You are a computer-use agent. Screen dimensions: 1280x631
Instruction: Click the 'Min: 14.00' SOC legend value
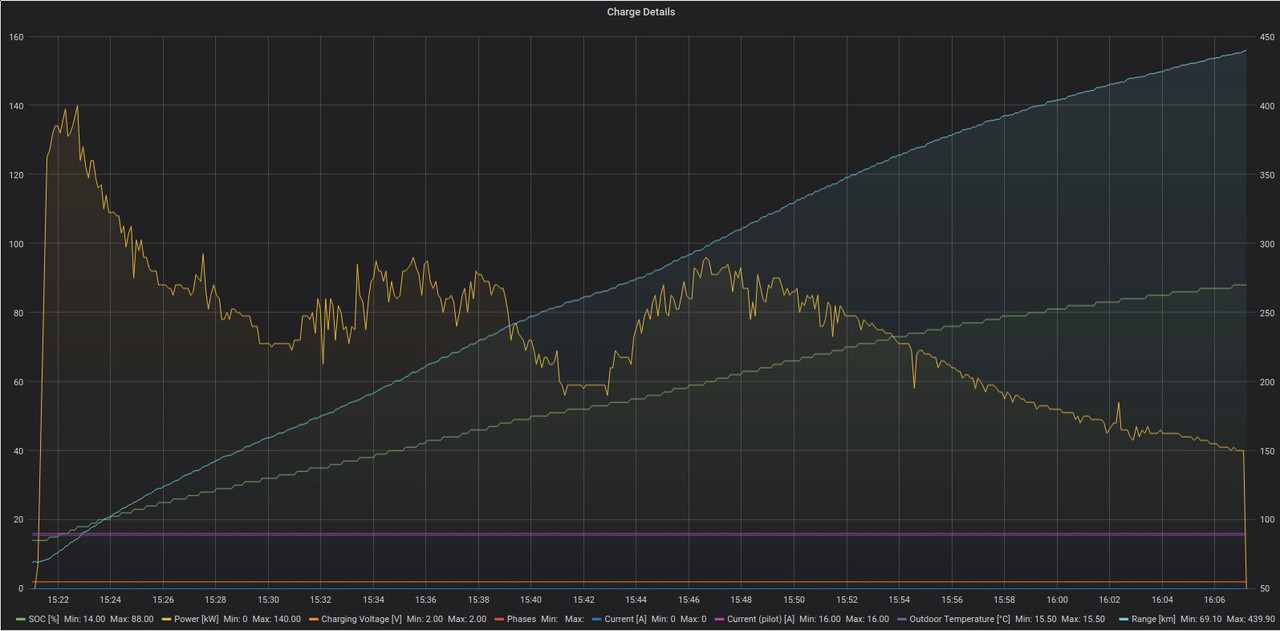point(85,619)
